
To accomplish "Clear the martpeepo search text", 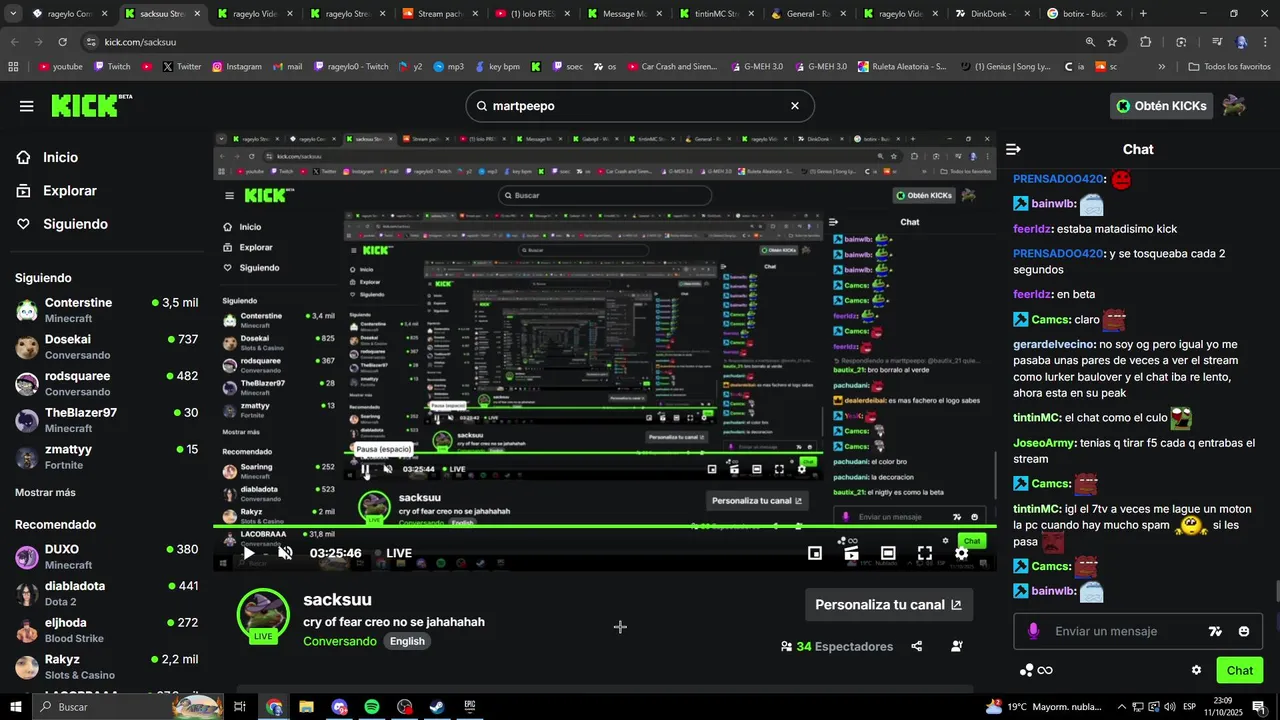I will [x=795, y=106].
